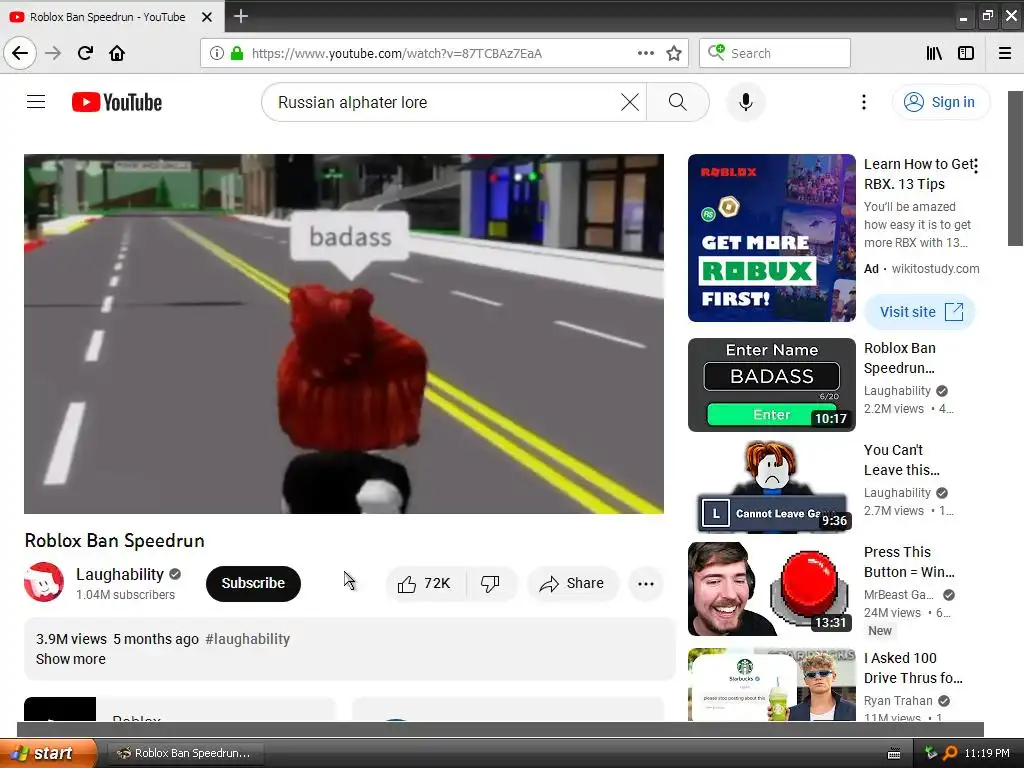The height and width of the screenshot is (768, 1024).
Task: Select Roblox Ban Speedrun taskbar window button
Action: (185, 753)
